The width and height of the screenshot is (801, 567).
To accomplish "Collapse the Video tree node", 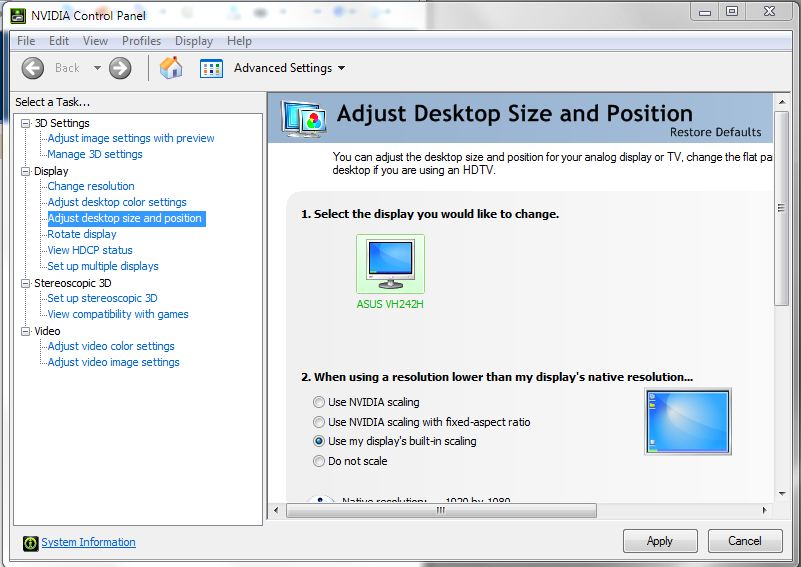I will point(26,331).
